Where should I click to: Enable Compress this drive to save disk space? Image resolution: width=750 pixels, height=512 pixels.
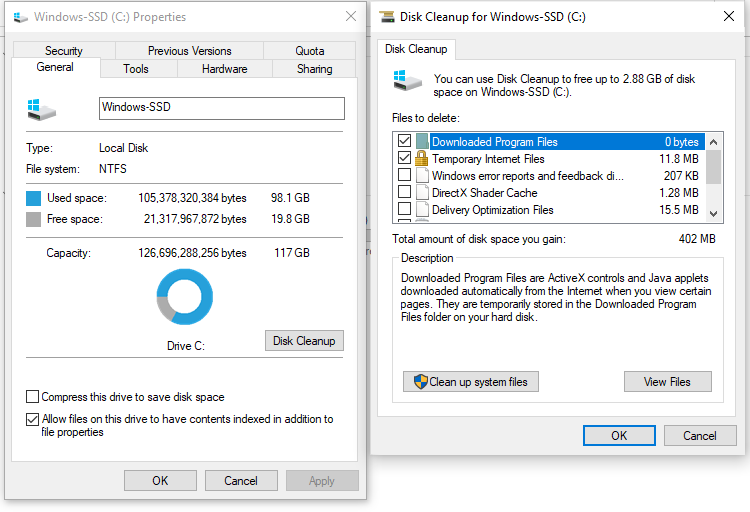(33, 397)
